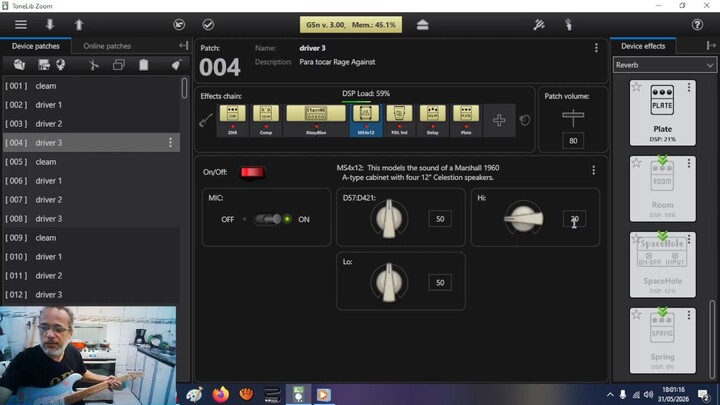Select the Plate effect in effects chain
Image resolution: width=720 pixels, height=405 pixels.
(466, 120)
